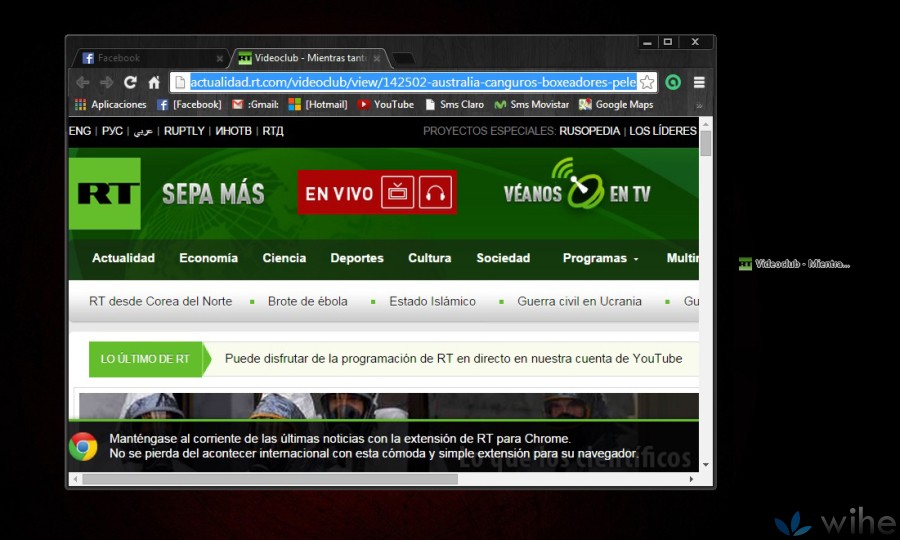
Task: Click the horizontal scrollbar thumb
Action: (x=270, y=479)
